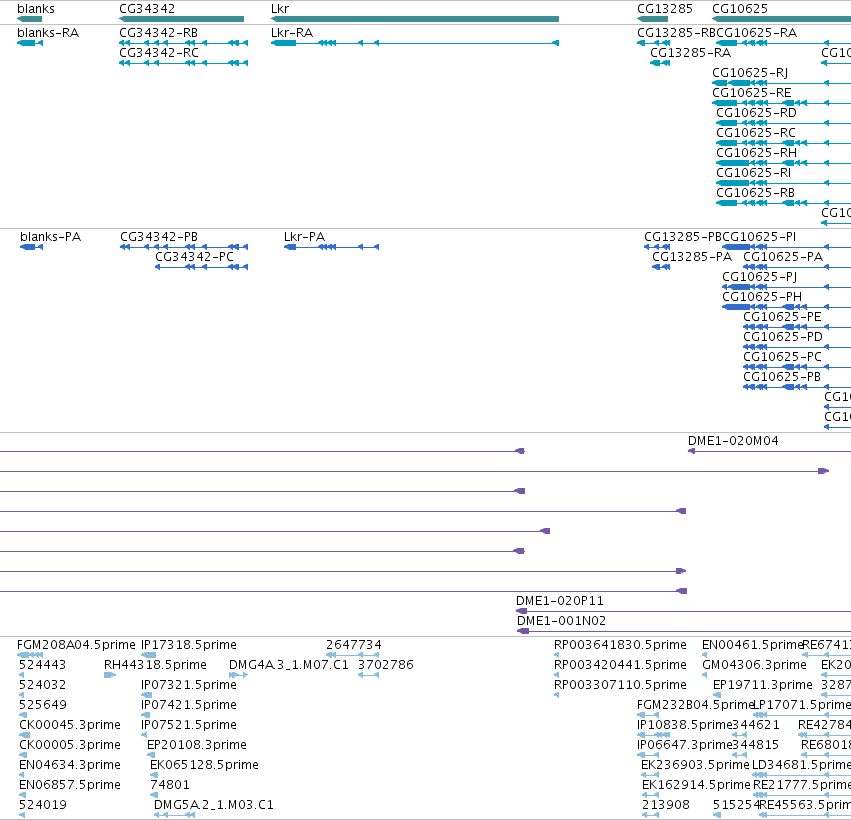The image size is (851, 820).
Task: Select transcript CG34342-RB
Action: tap(183, 43)
